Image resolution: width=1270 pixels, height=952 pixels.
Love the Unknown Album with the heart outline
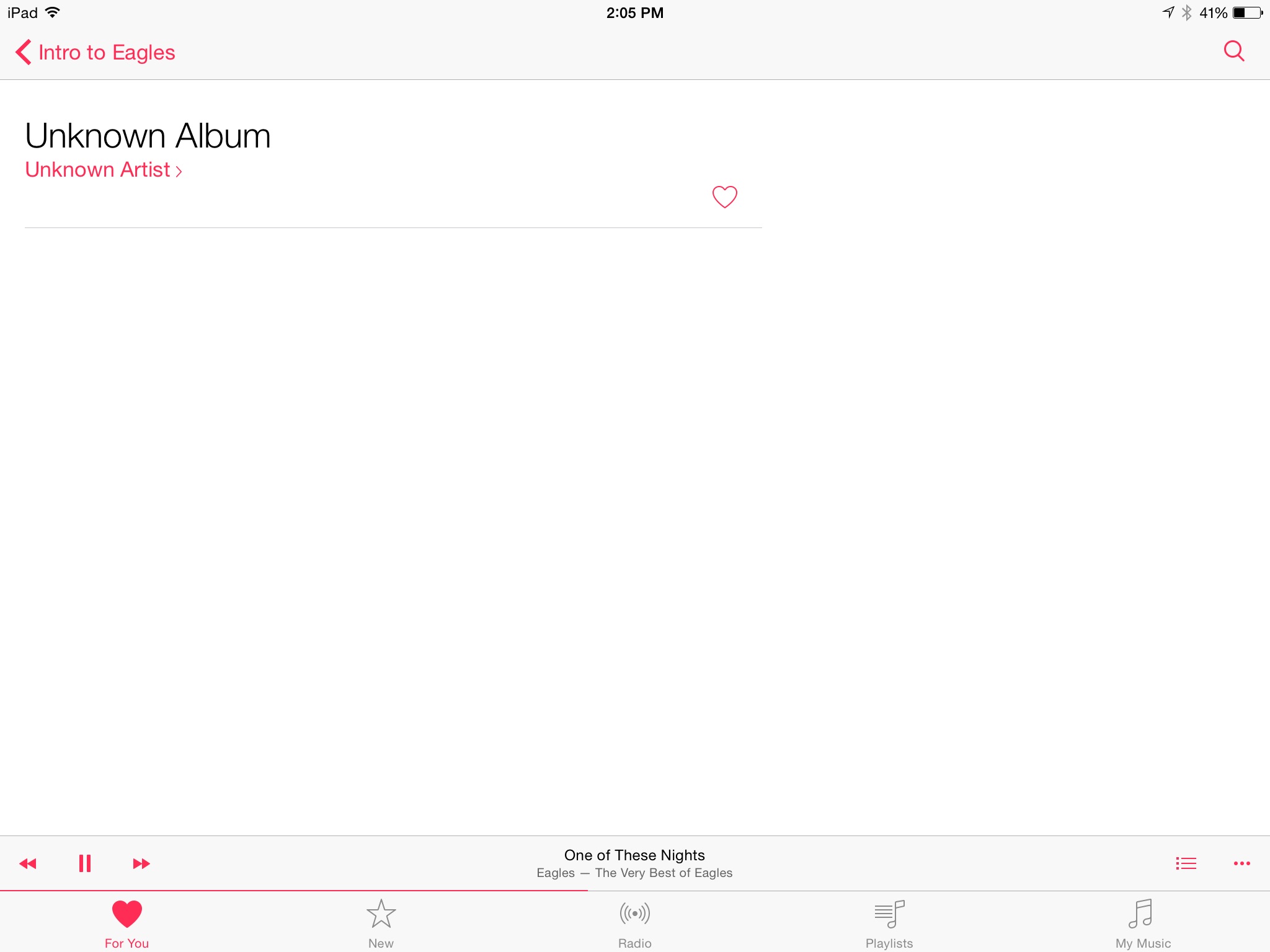(724, 197)
